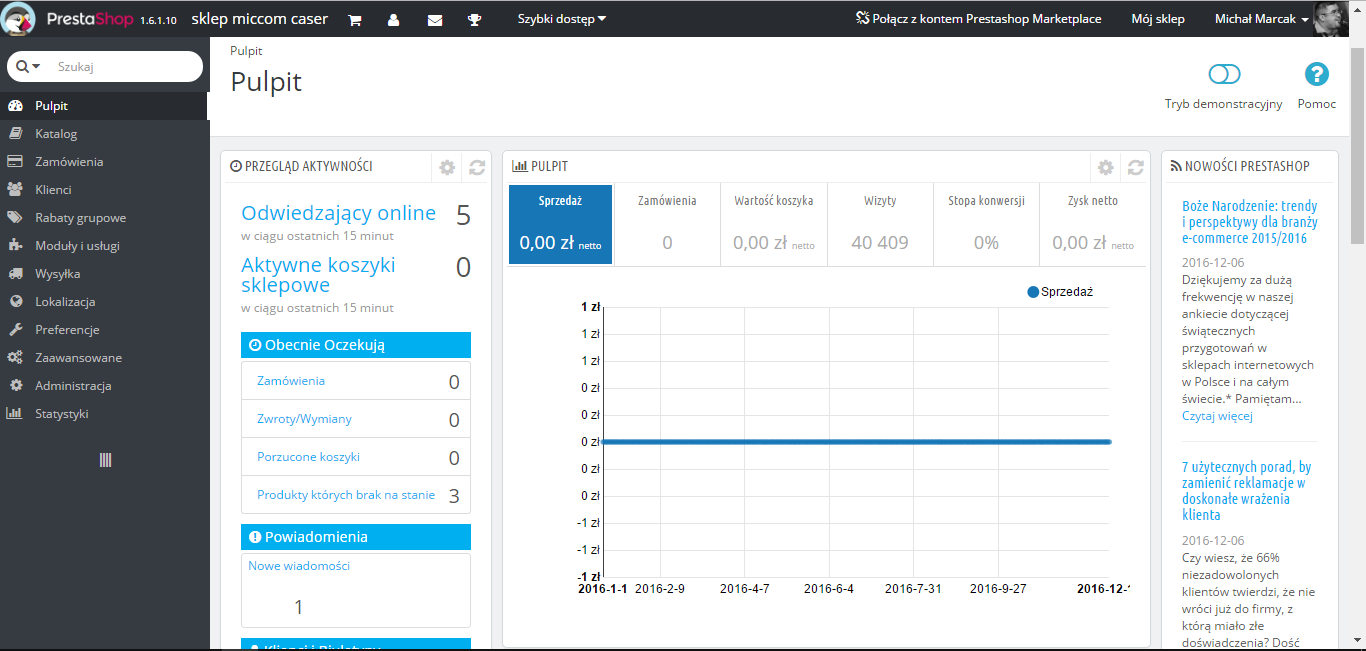Image resolution: width=1366 pixels, height=651 pixels.
Task: Click Czytaj więcej under first news item
Action: 1217,416
